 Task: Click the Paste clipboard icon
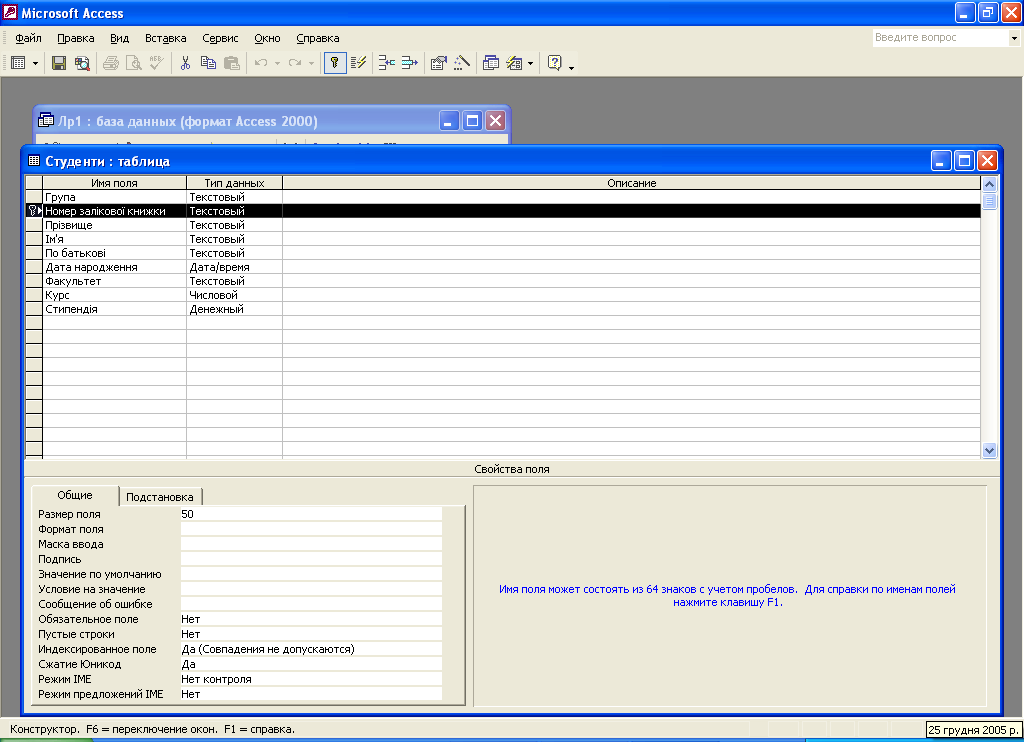pyautogui.click(x=231, y=63)
